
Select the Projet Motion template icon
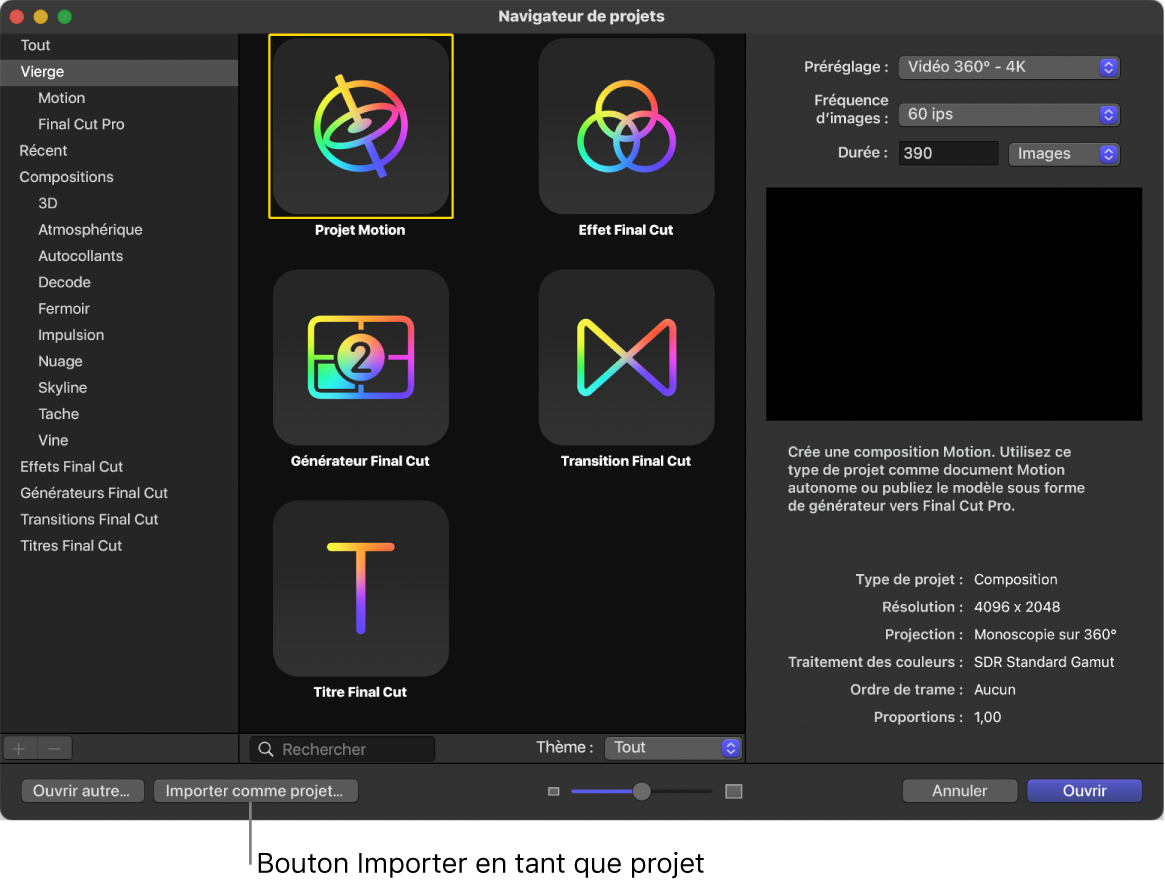[x=360, y=127]
